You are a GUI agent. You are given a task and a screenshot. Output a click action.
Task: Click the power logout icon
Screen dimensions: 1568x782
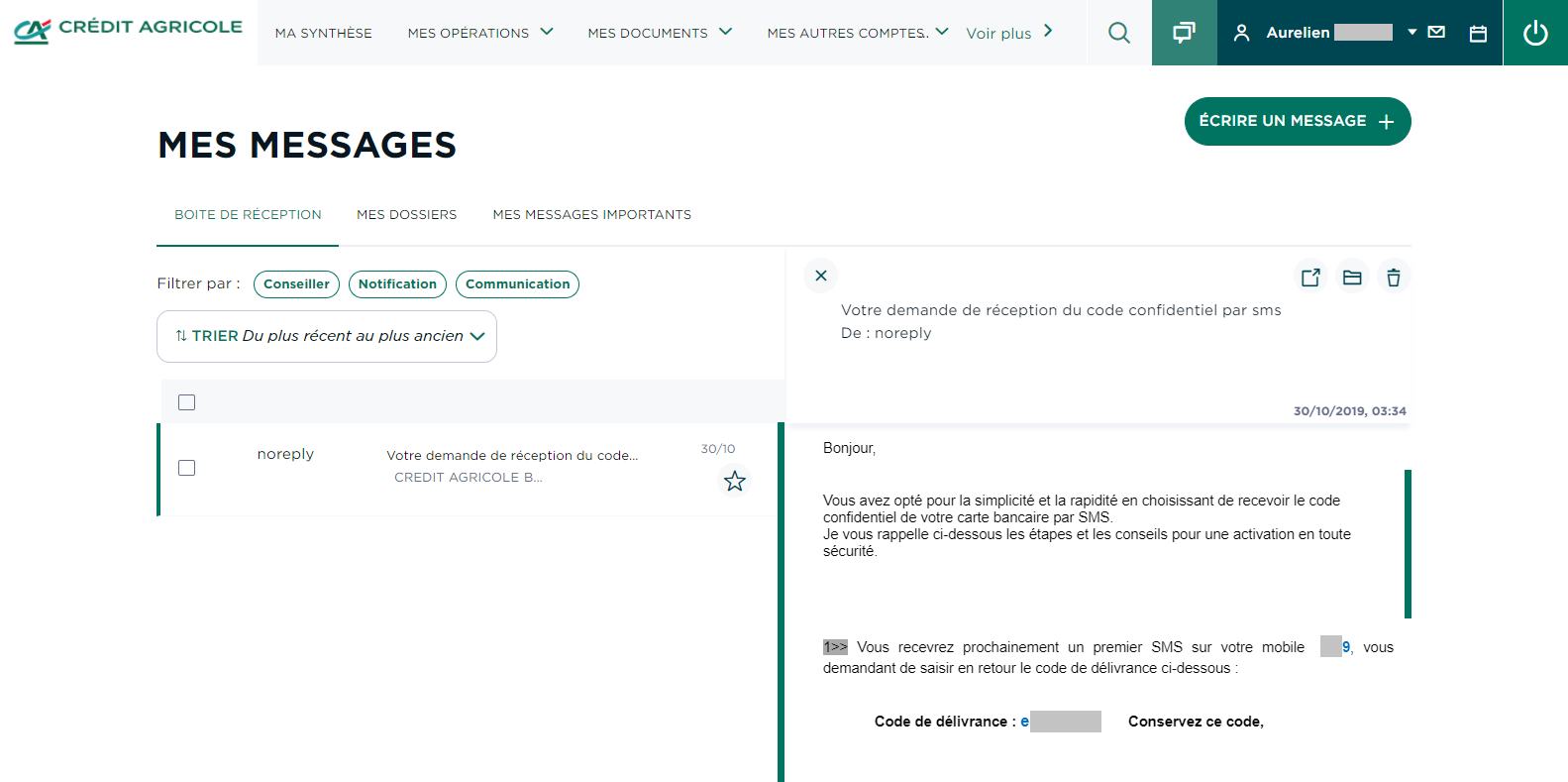(1535, 33)
